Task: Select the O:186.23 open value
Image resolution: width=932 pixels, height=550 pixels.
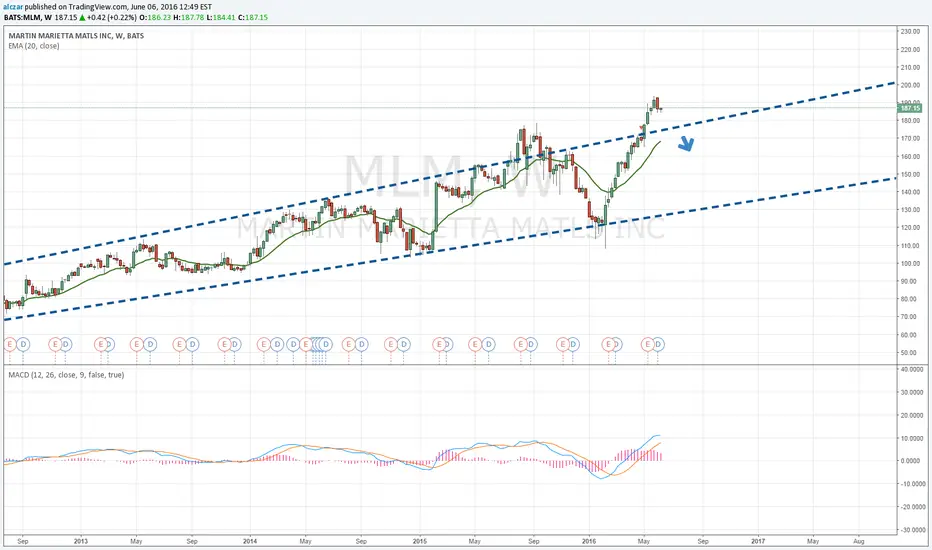Action: coord(156,17)
